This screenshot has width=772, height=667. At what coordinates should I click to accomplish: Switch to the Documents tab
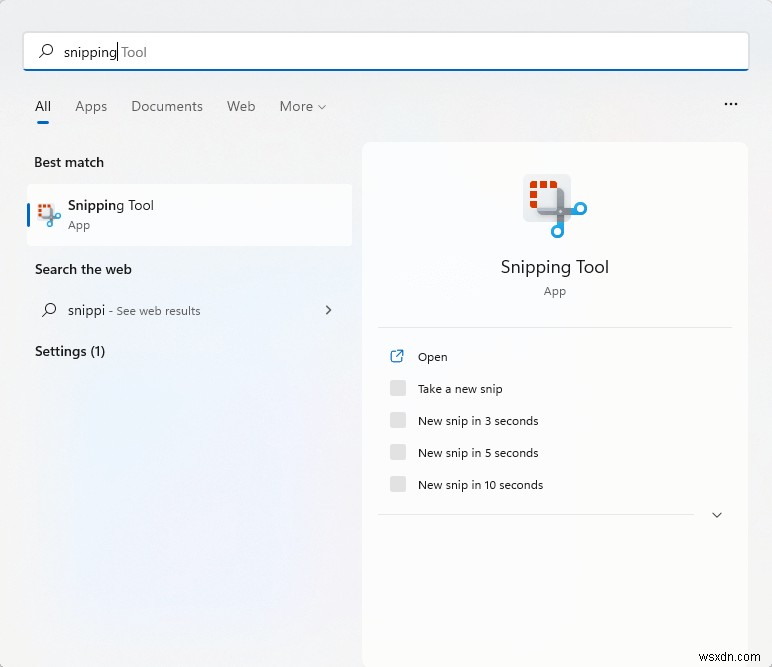167,106
